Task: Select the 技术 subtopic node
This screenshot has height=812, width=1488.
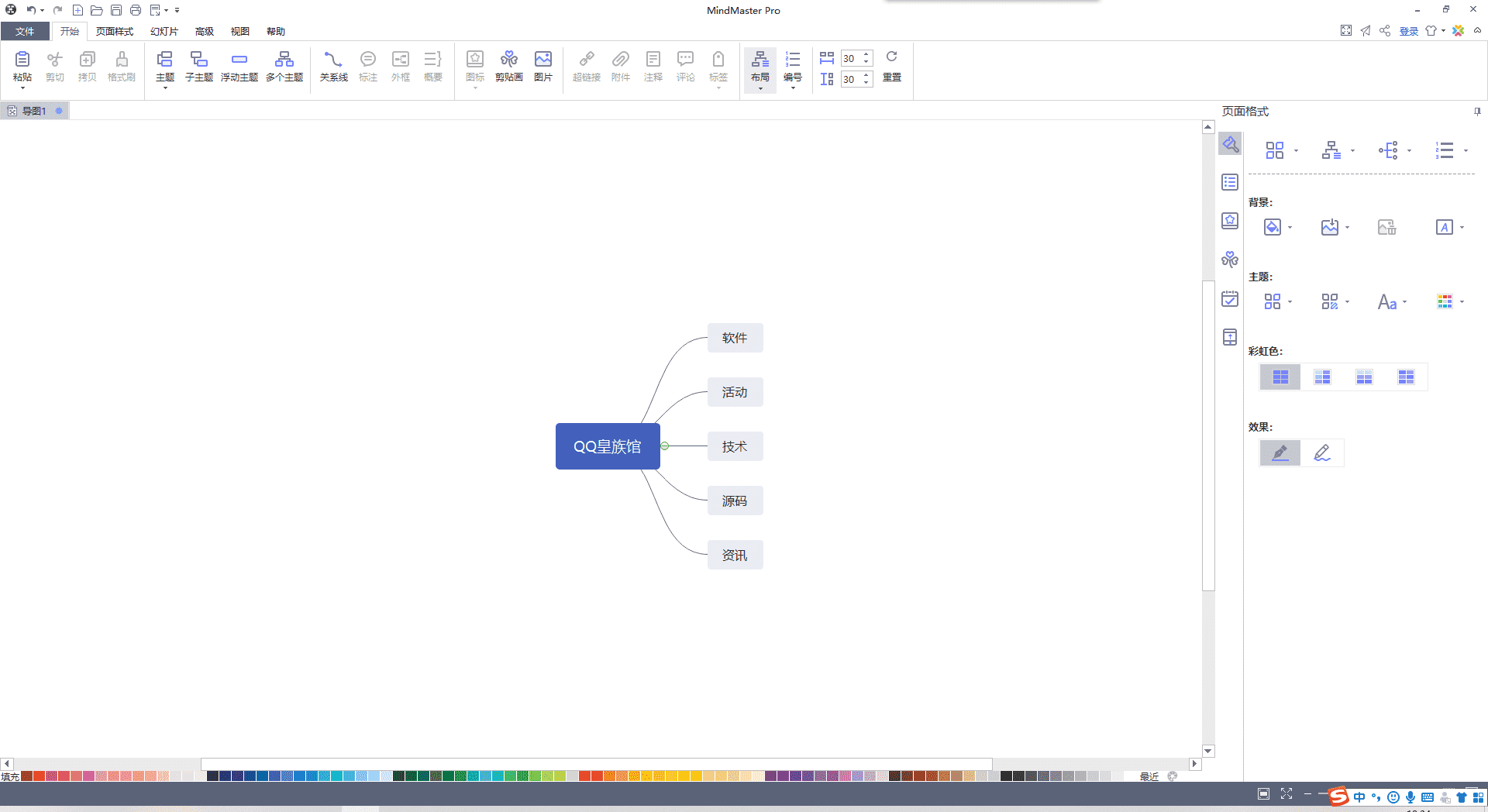Action: tap(735, 446)
